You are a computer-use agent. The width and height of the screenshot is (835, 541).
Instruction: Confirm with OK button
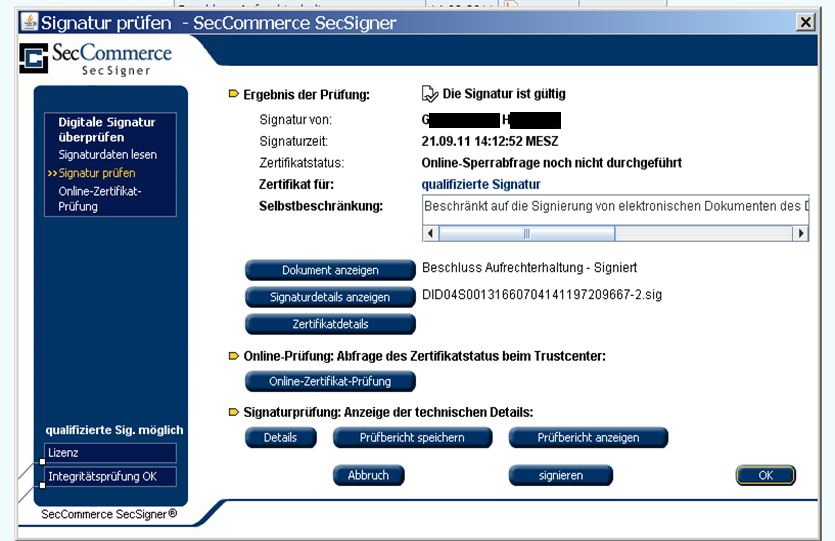click(766, 475)
